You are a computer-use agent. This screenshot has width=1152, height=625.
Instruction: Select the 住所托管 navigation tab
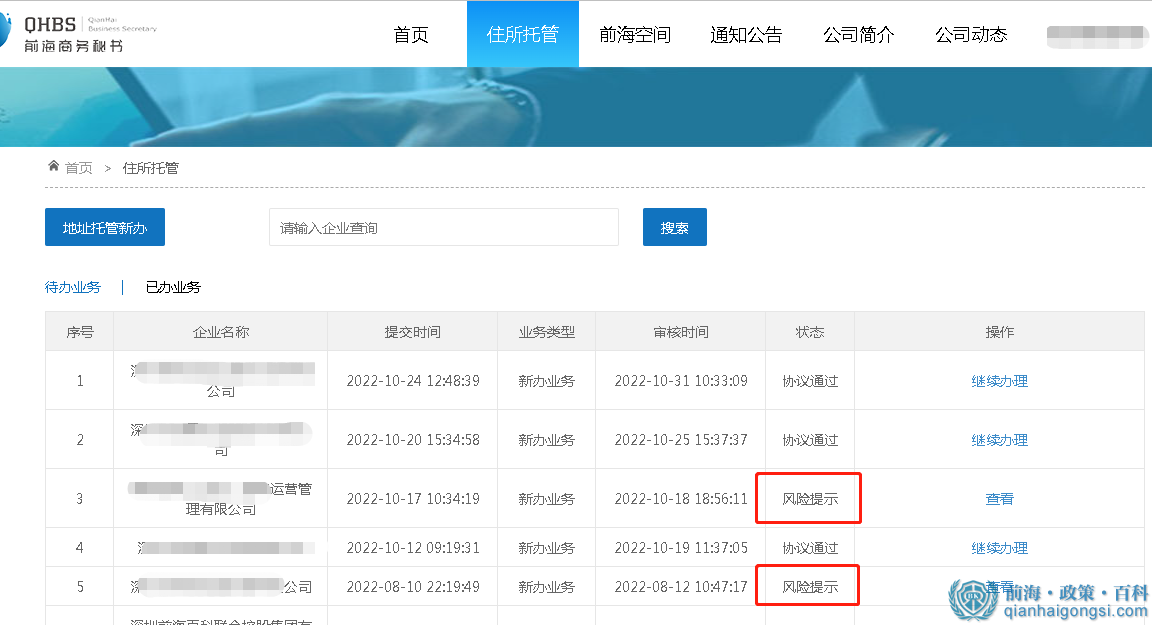pyautogui.click(x=522, y=33)
